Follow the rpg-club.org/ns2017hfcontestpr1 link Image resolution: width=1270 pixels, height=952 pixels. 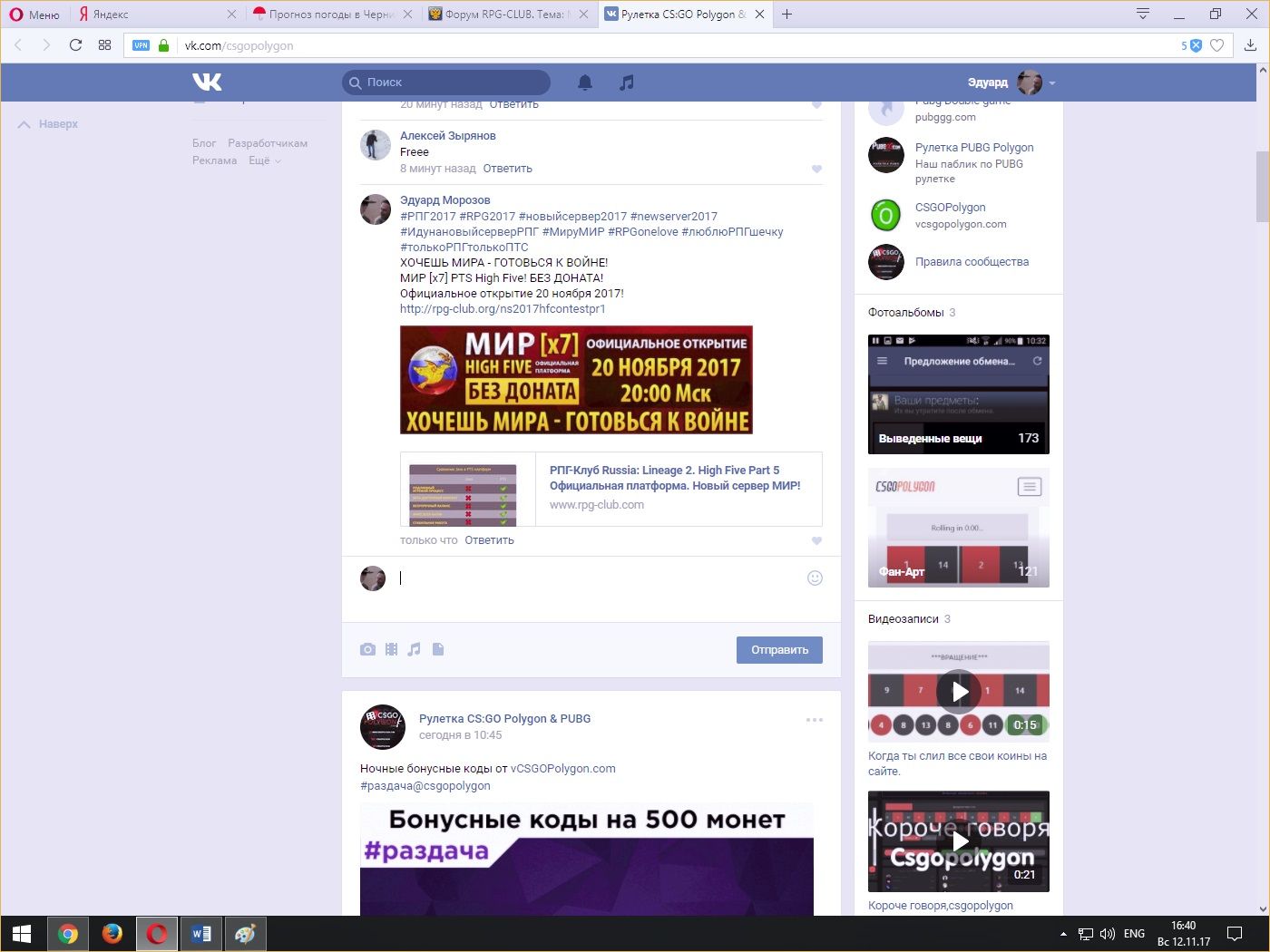[x=503, y=309]
